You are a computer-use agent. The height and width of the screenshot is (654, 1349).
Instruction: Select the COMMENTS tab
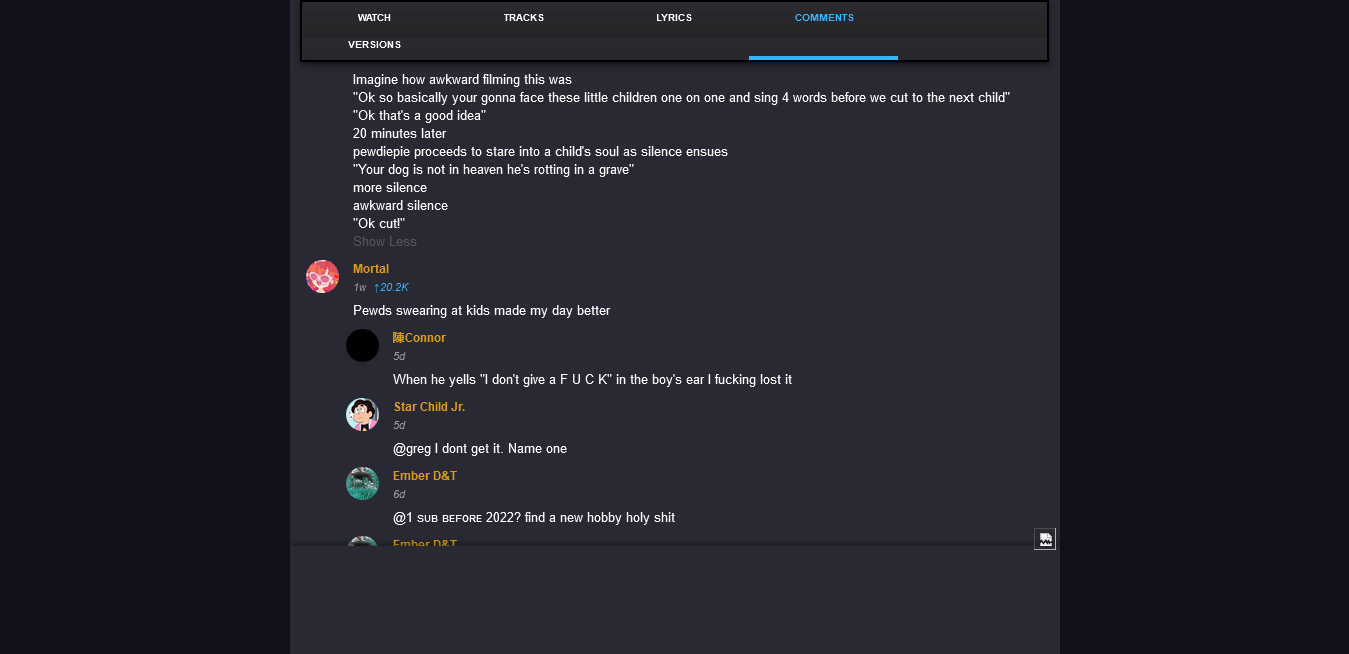point(824,18)
